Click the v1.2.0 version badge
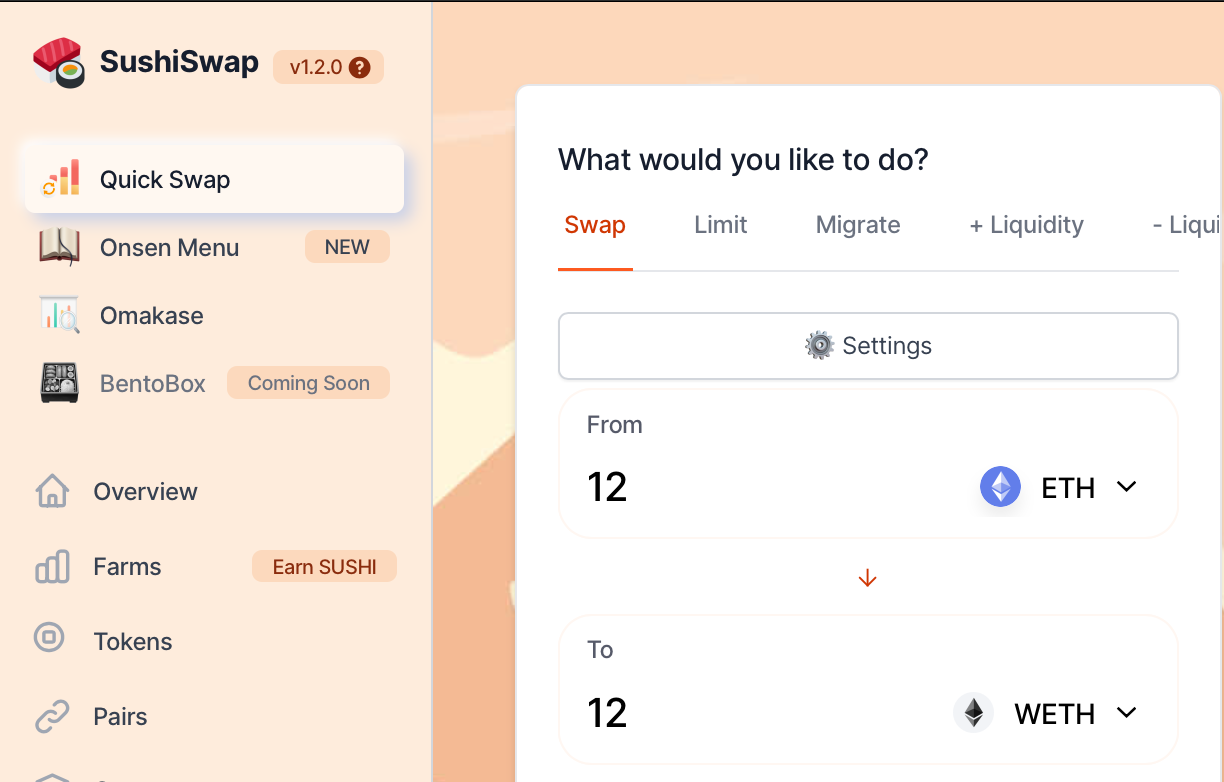Viewport: 1224px width, 782px height. point(328,68)
